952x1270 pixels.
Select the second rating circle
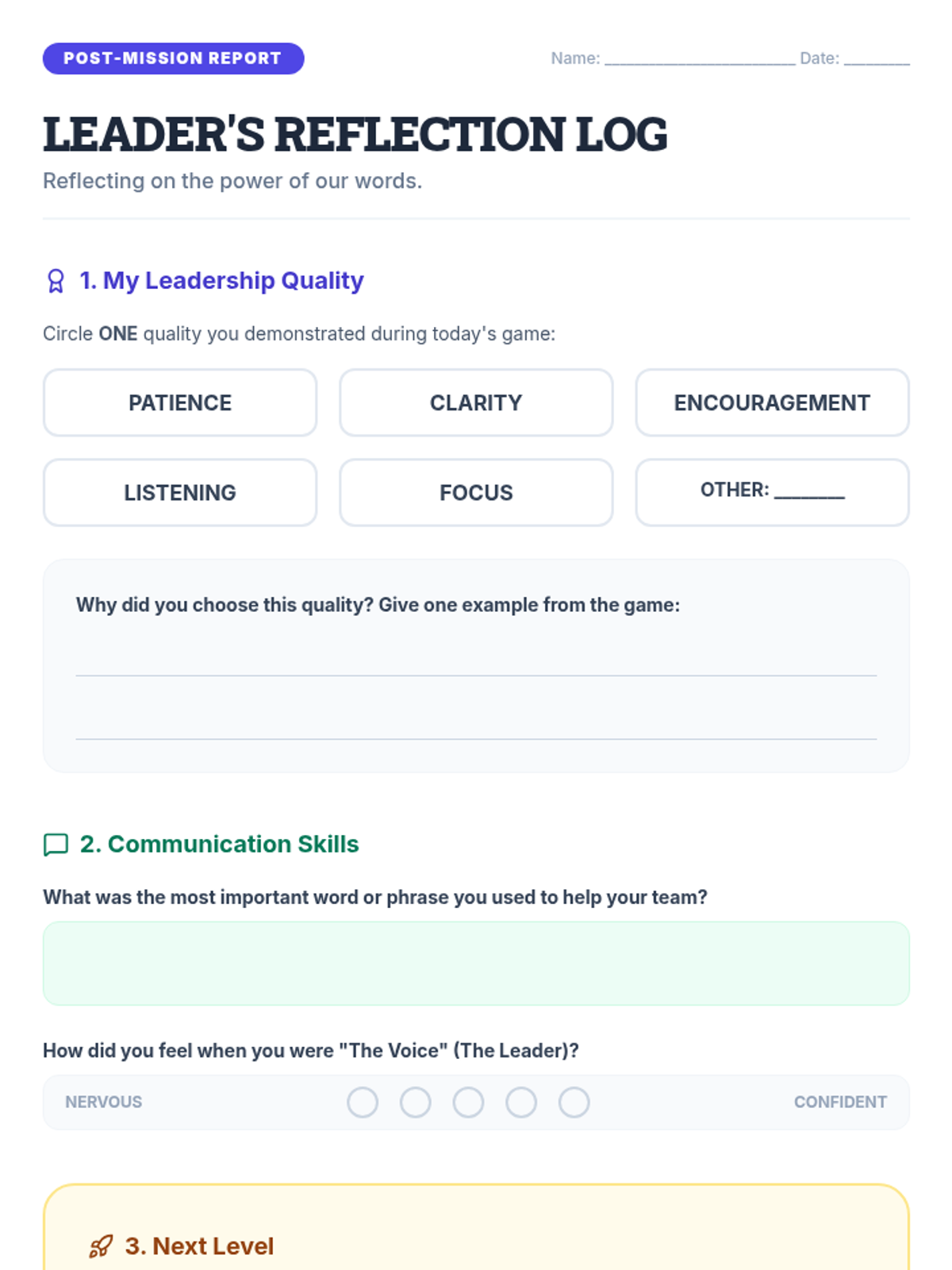coord(416,1102)
